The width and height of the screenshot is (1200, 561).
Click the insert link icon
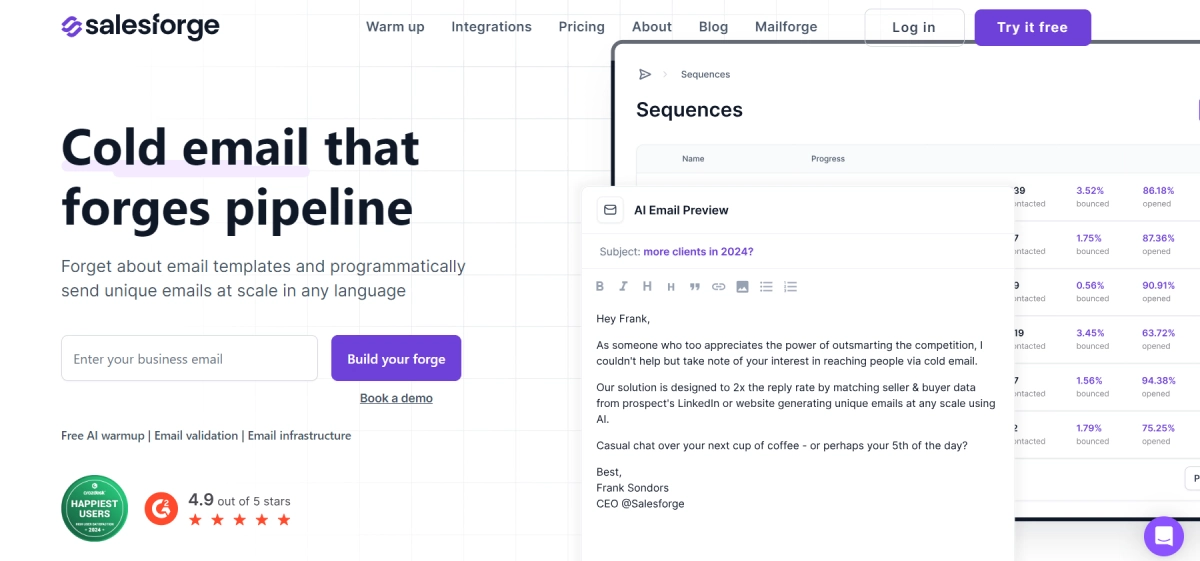click(718, 286)
